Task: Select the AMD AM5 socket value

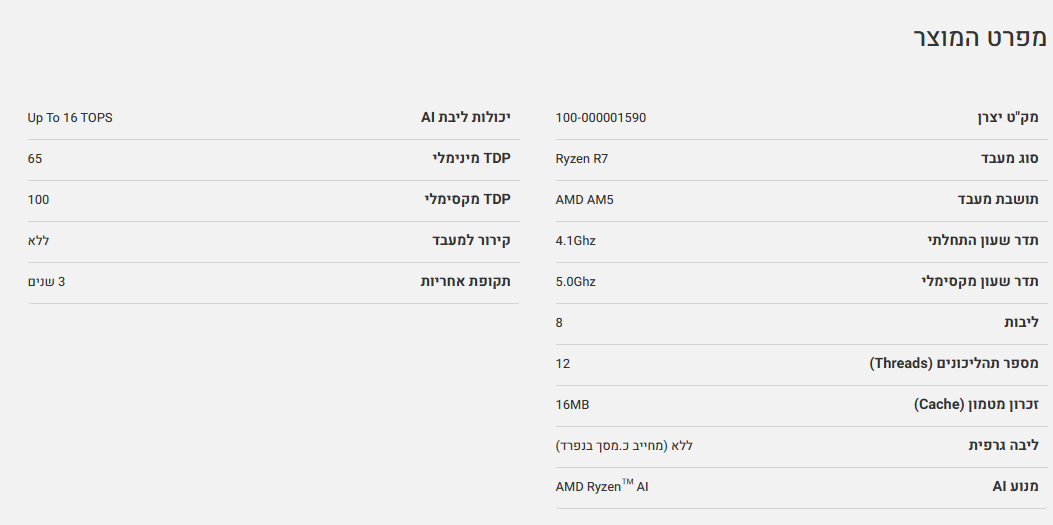Action: tap(584, 200)
